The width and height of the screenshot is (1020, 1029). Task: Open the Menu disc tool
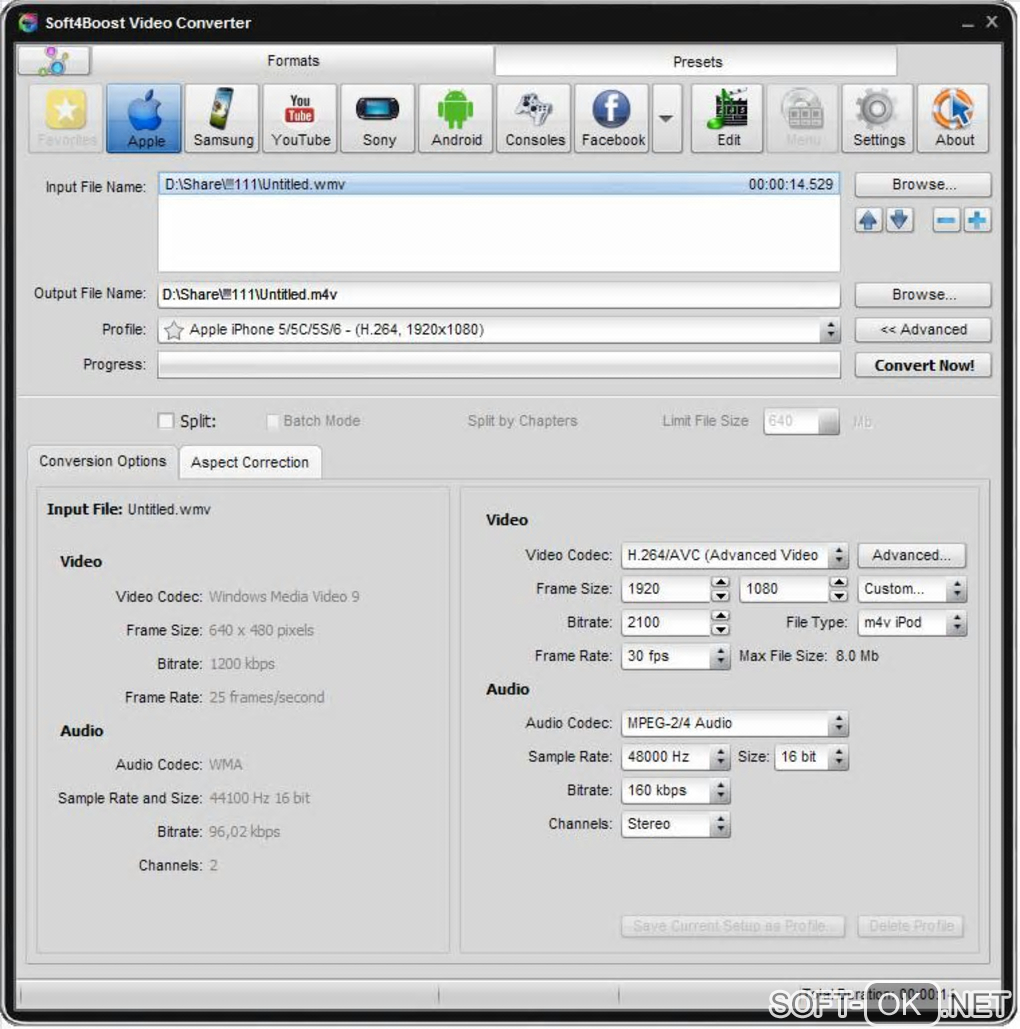803,119
